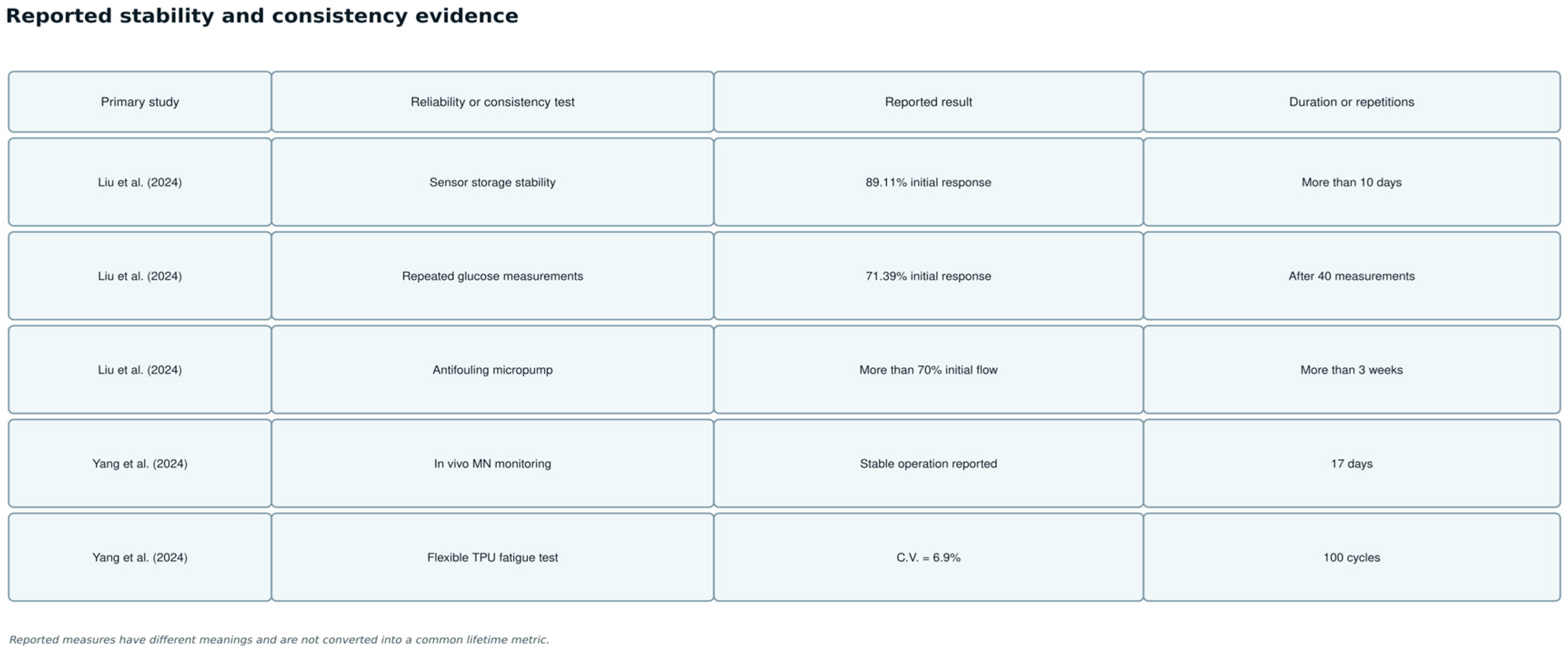Viewport: 1568px width, 650px height.
Task: Click the Reported result column header
Action: [x=928, y=102]
